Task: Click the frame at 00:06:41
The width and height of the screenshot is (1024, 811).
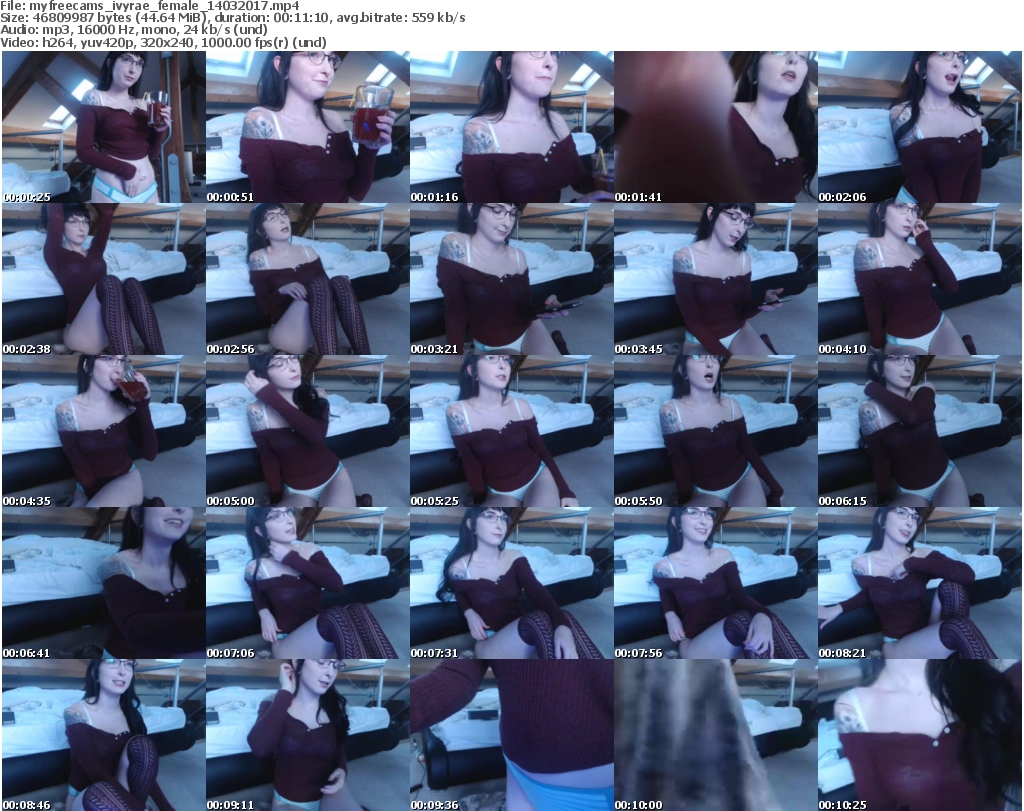Action: click(104, 583)
